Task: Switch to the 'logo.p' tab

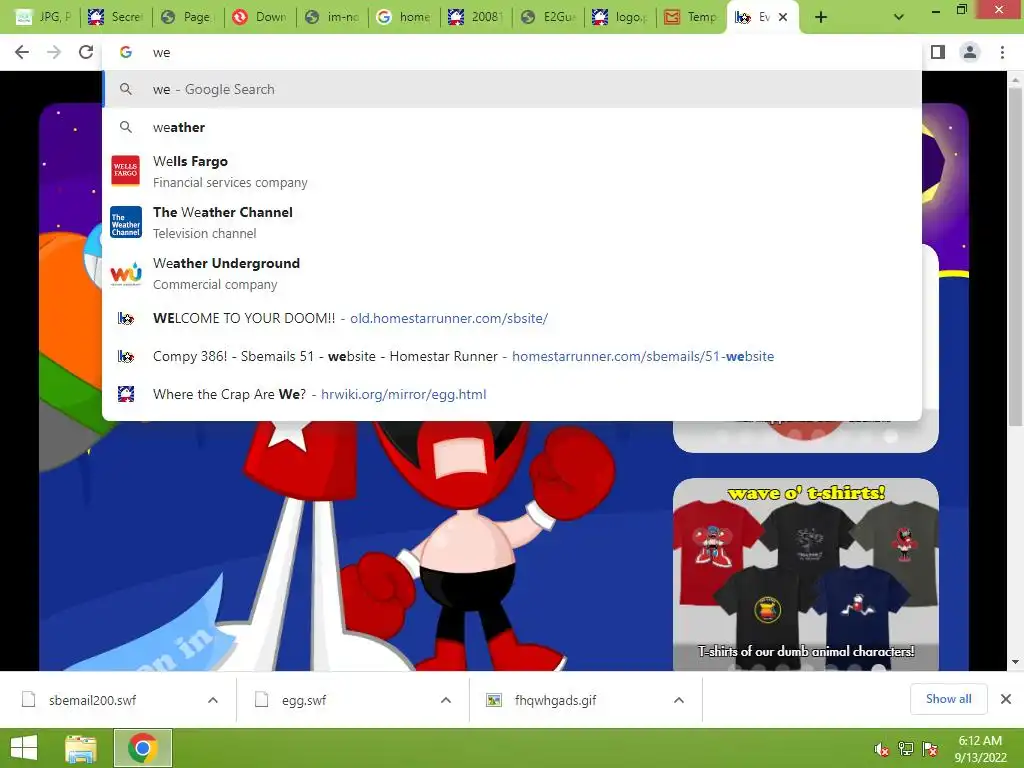Action: pos(619,17)
